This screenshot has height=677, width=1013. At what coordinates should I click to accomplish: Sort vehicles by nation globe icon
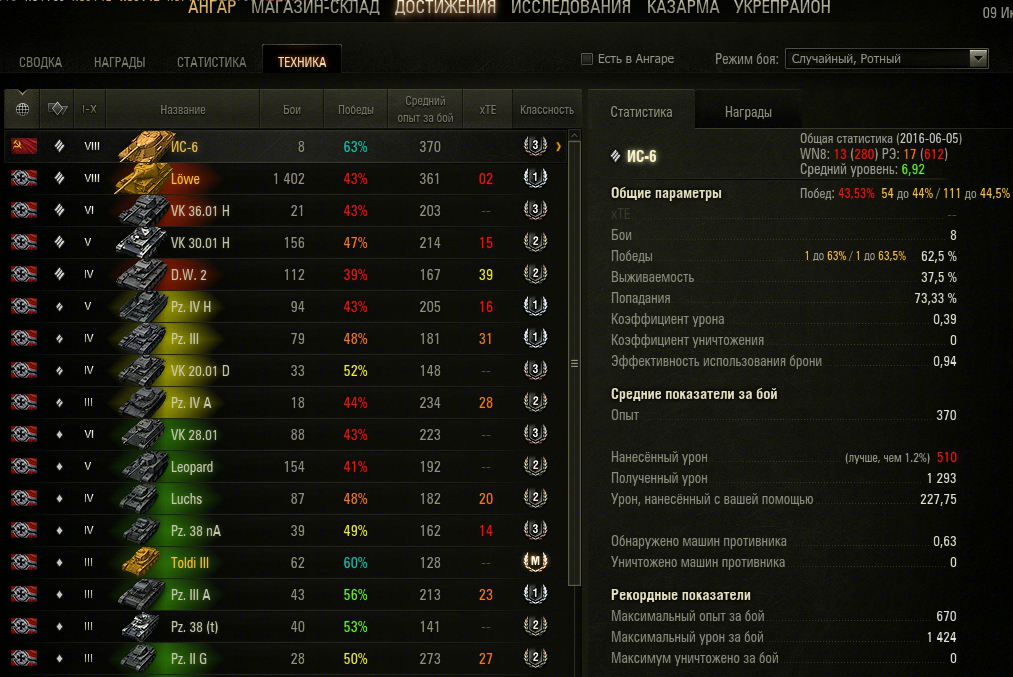[22, 109]
